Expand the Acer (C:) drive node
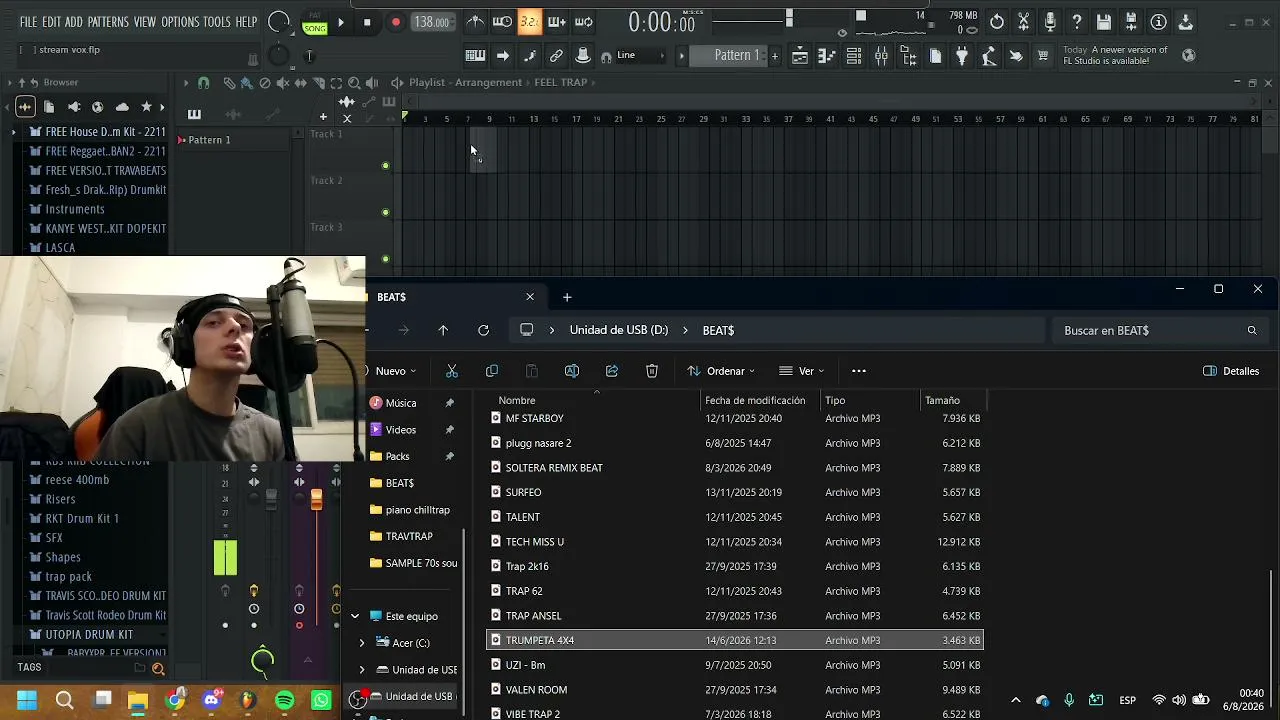Image resolution: width=1280 pixels, height=720 pixels. coord(362,643)
